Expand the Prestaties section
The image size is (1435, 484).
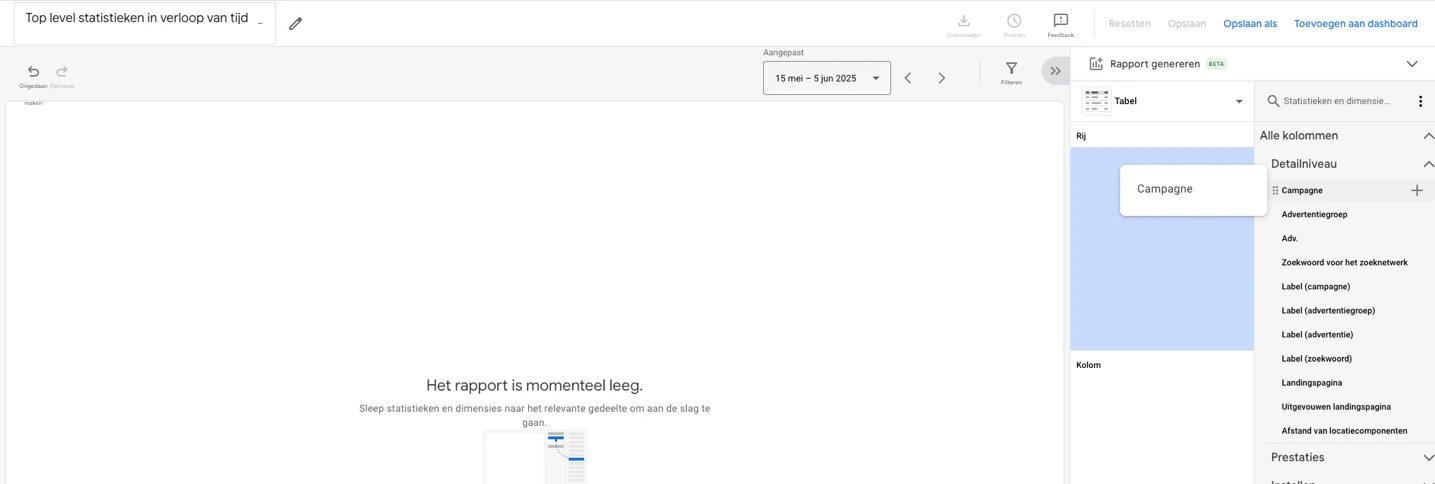(x=1428, y=458)
